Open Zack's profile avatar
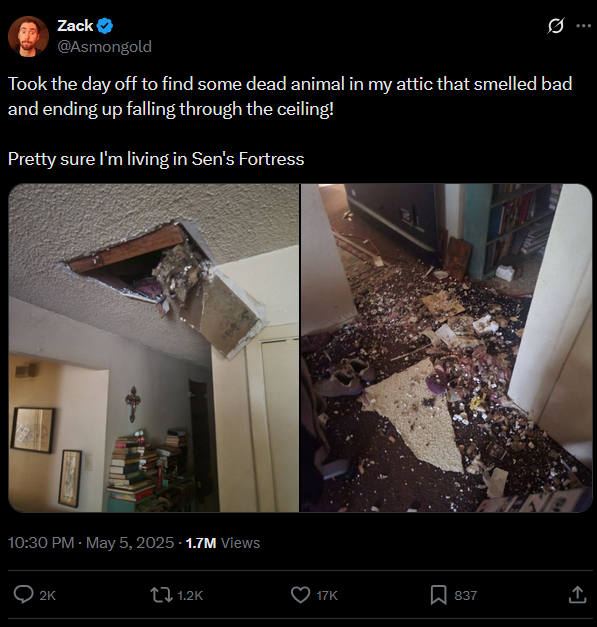This screenshot has height=627, width=597. coord(28,36)
